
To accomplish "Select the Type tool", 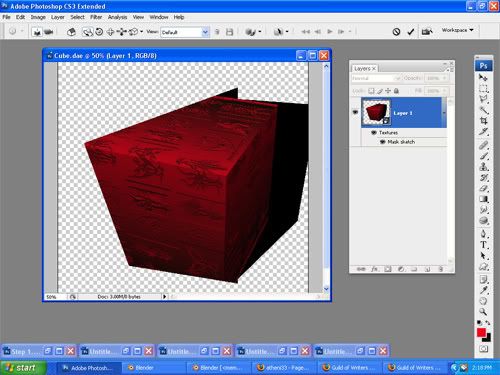I will pyautogui.click(x=483, y=245).
